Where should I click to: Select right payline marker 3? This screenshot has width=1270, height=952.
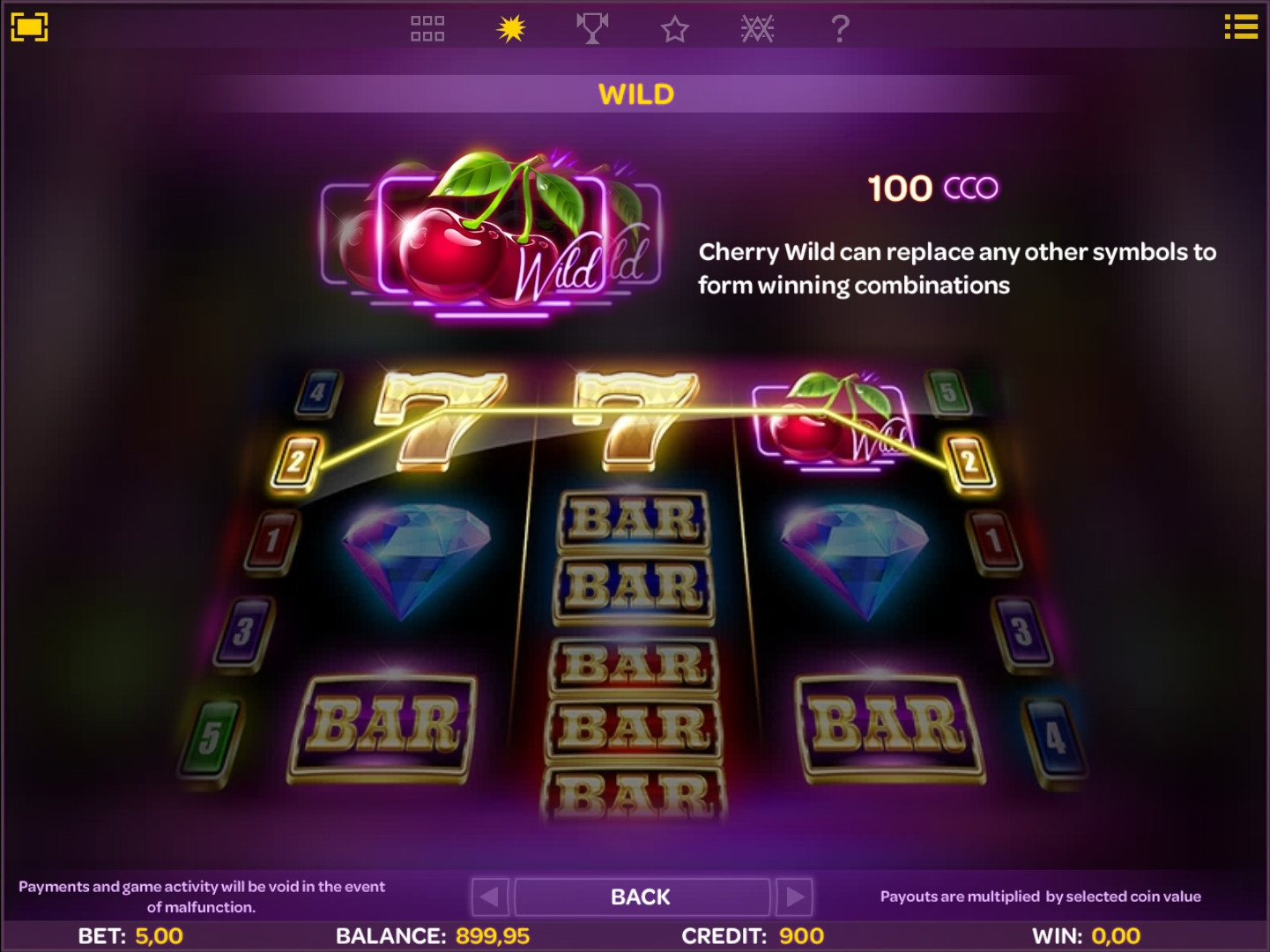pos(1021,632)
